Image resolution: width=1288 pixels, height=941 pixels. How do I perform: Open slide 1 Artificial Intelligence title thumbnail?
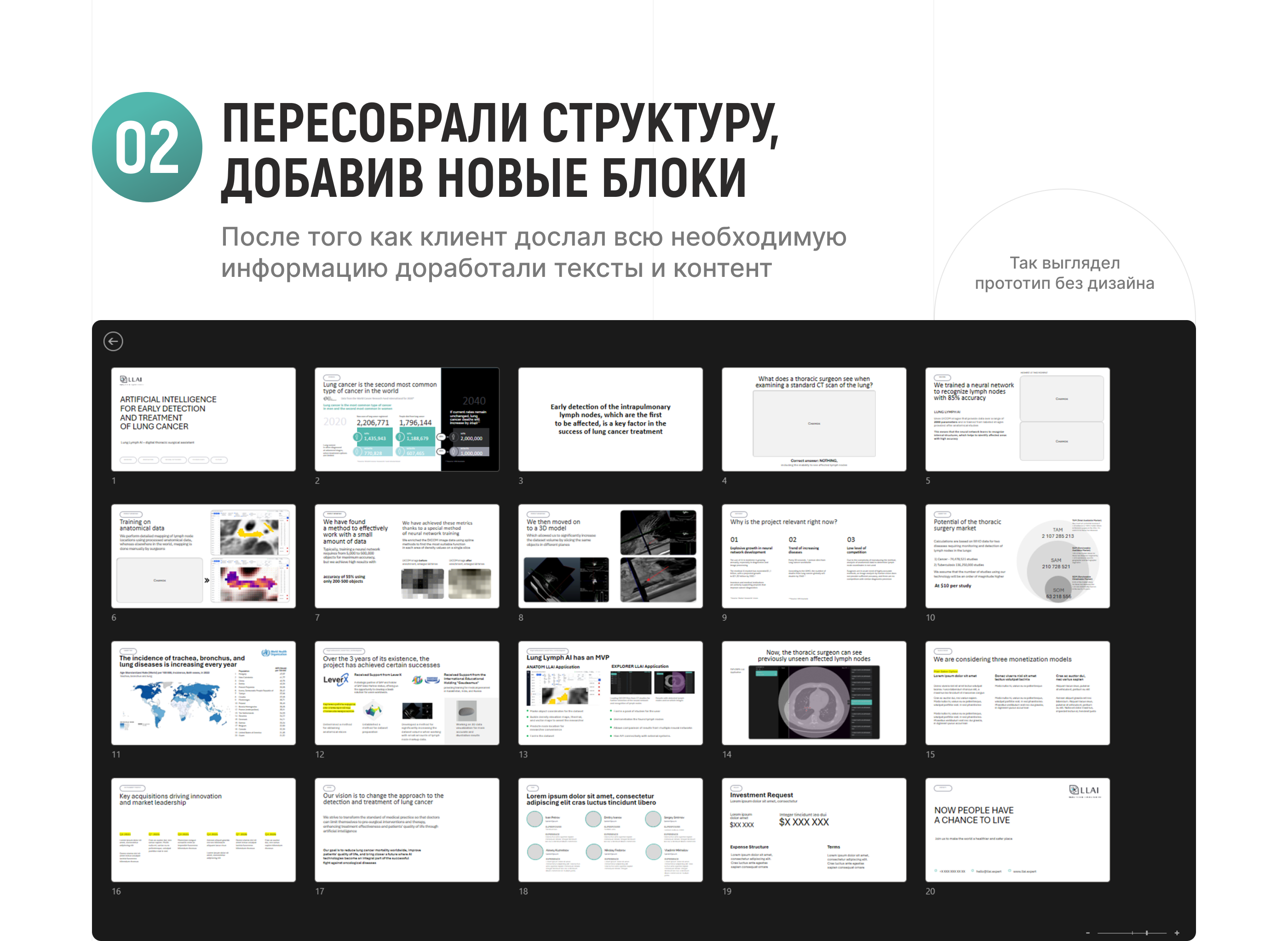click(203, 419)
